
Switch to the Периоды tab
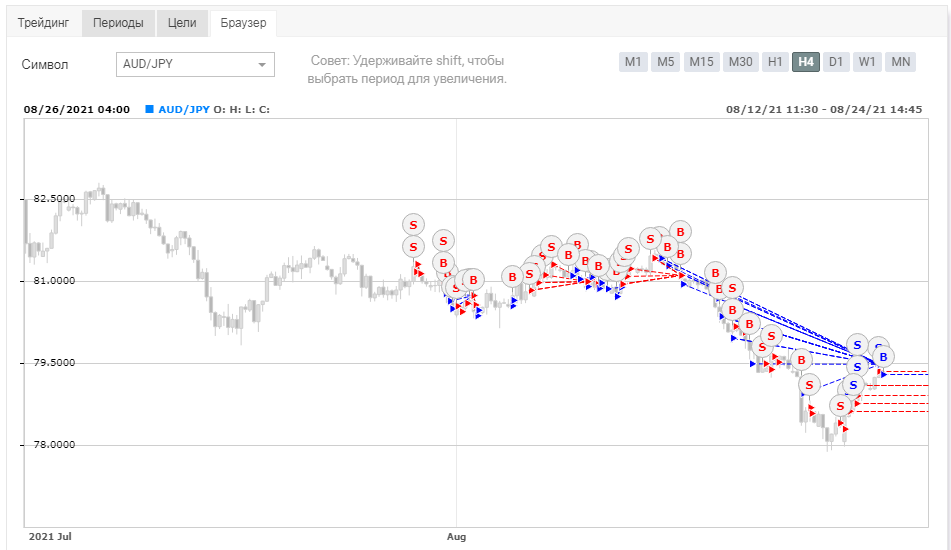(x=118, y=23)
